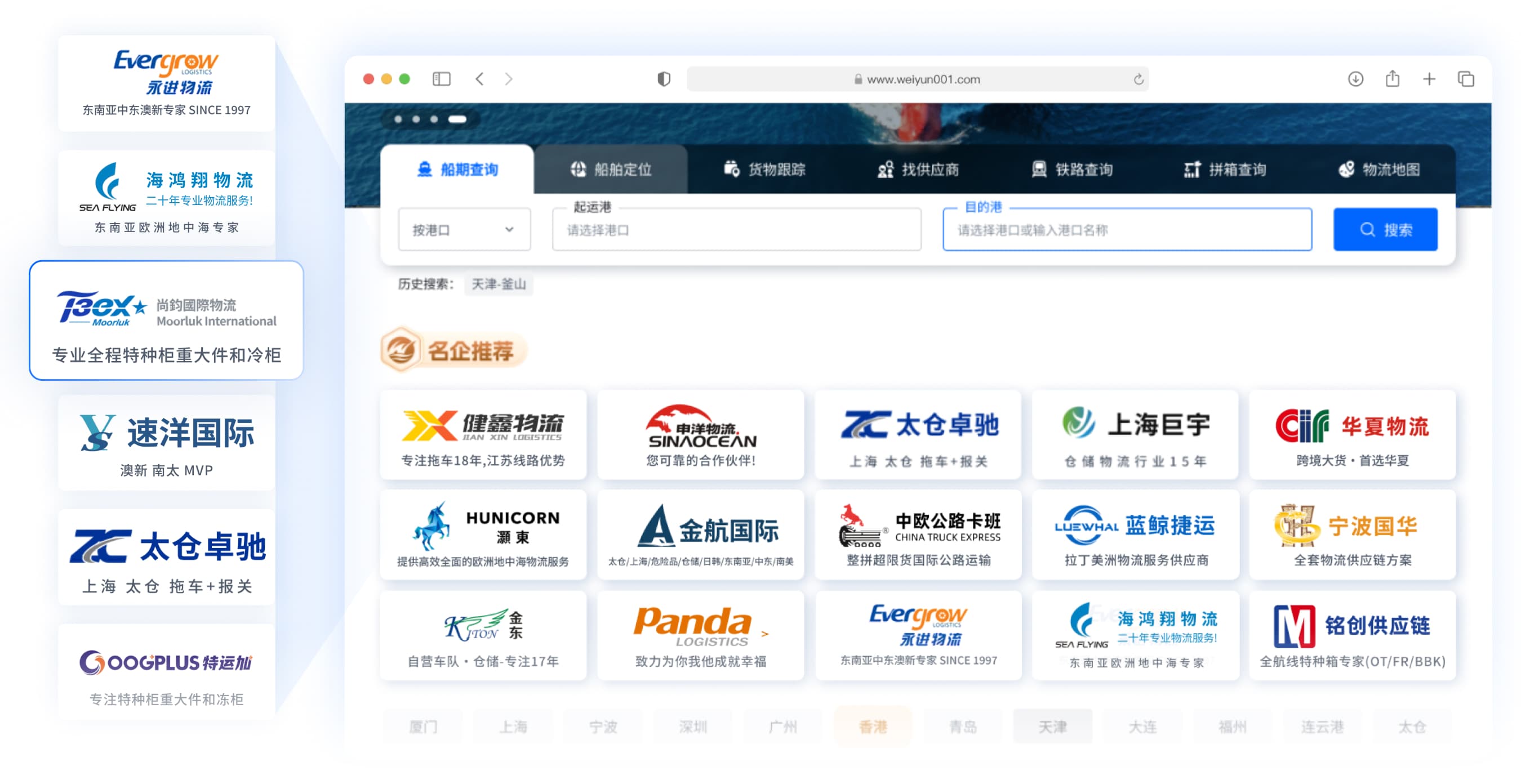The width and height of the screenshot is (1521, 784).
Task: Select the 拼箱查询 tab
Action: tap(1225, 170)
